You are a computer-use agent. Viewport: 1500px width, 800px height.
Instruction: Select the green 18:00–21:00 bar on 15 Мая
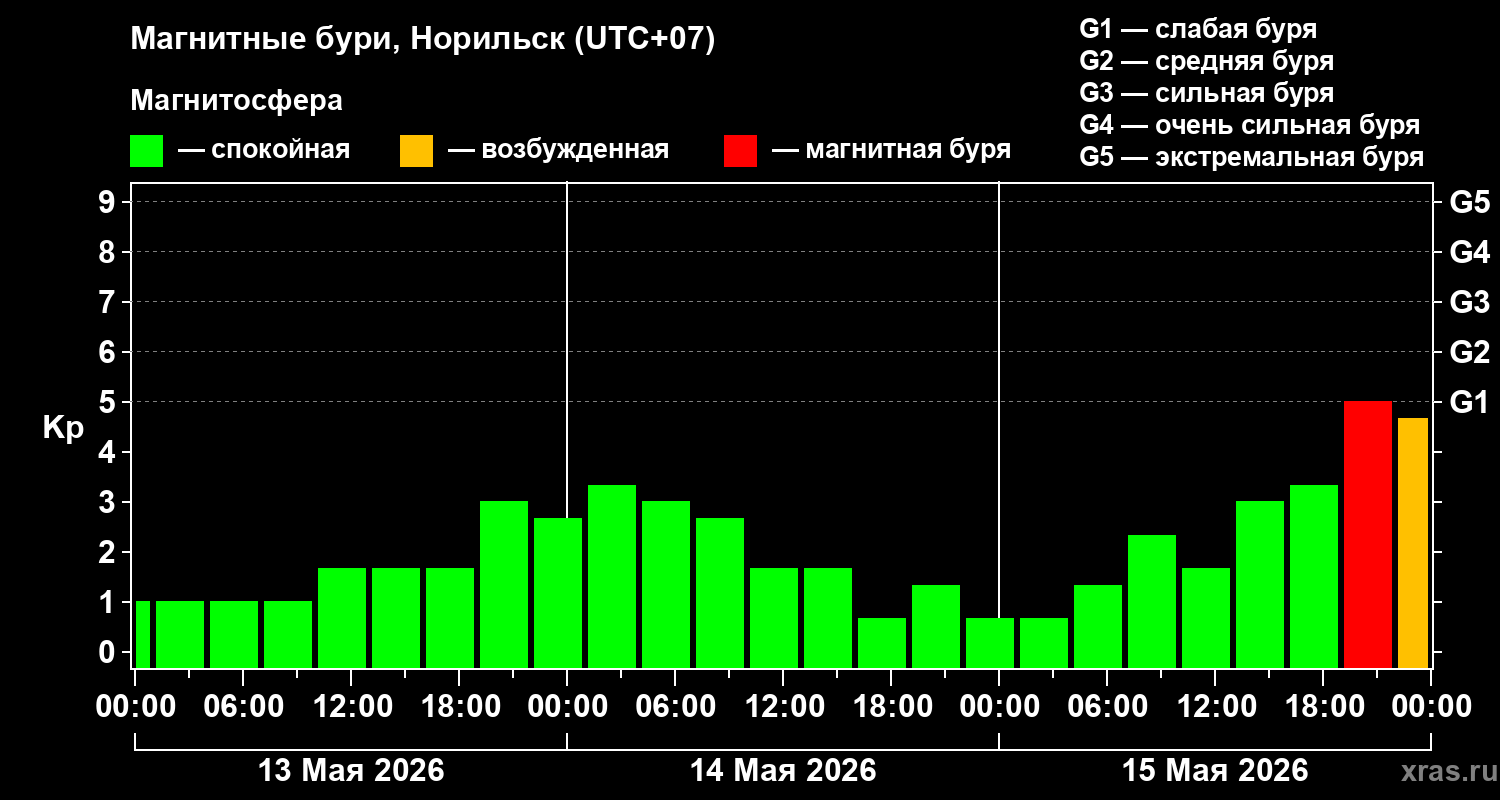click(1314, 576)
